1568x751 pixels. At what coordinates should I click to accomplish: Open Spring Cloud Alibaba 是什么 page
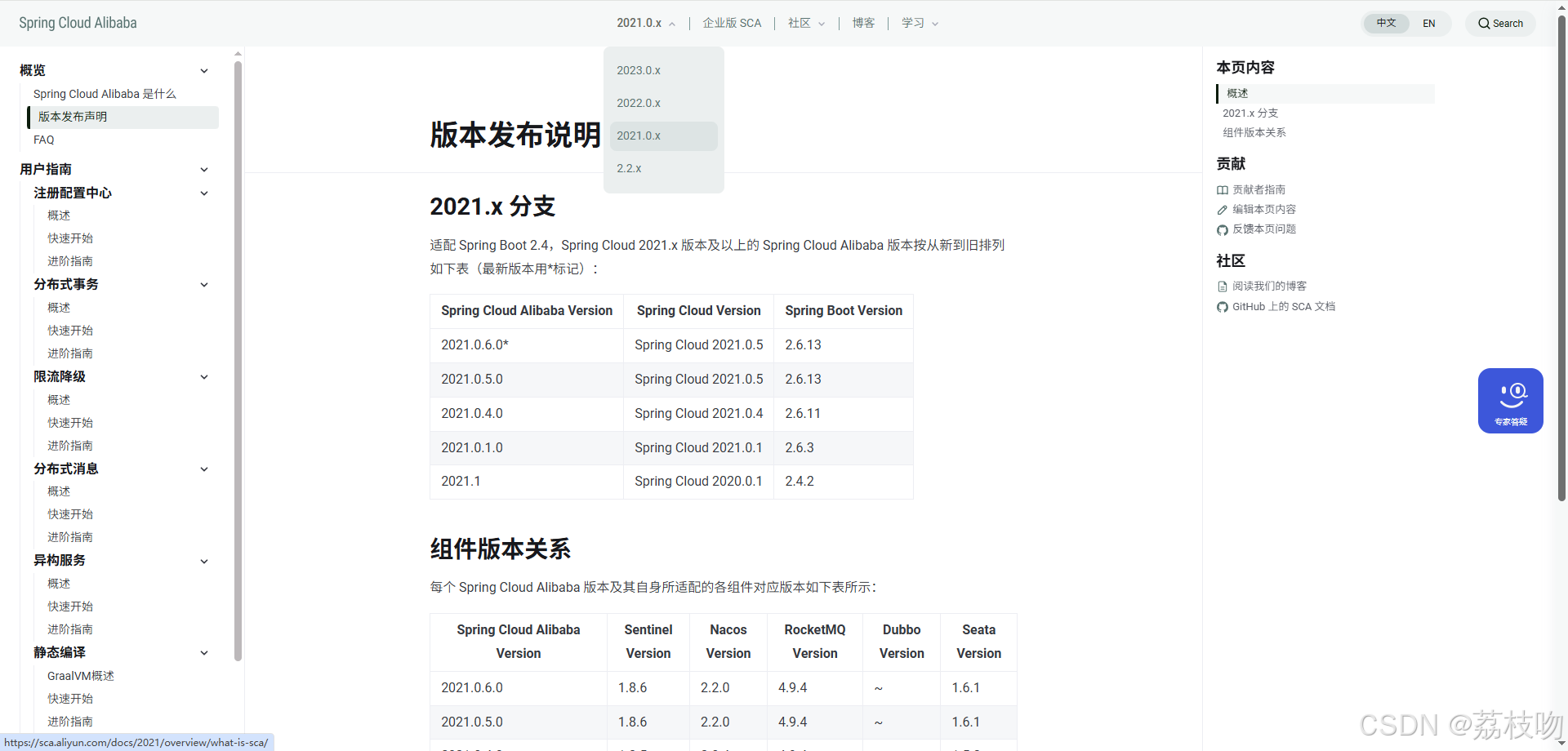(105, 94)
